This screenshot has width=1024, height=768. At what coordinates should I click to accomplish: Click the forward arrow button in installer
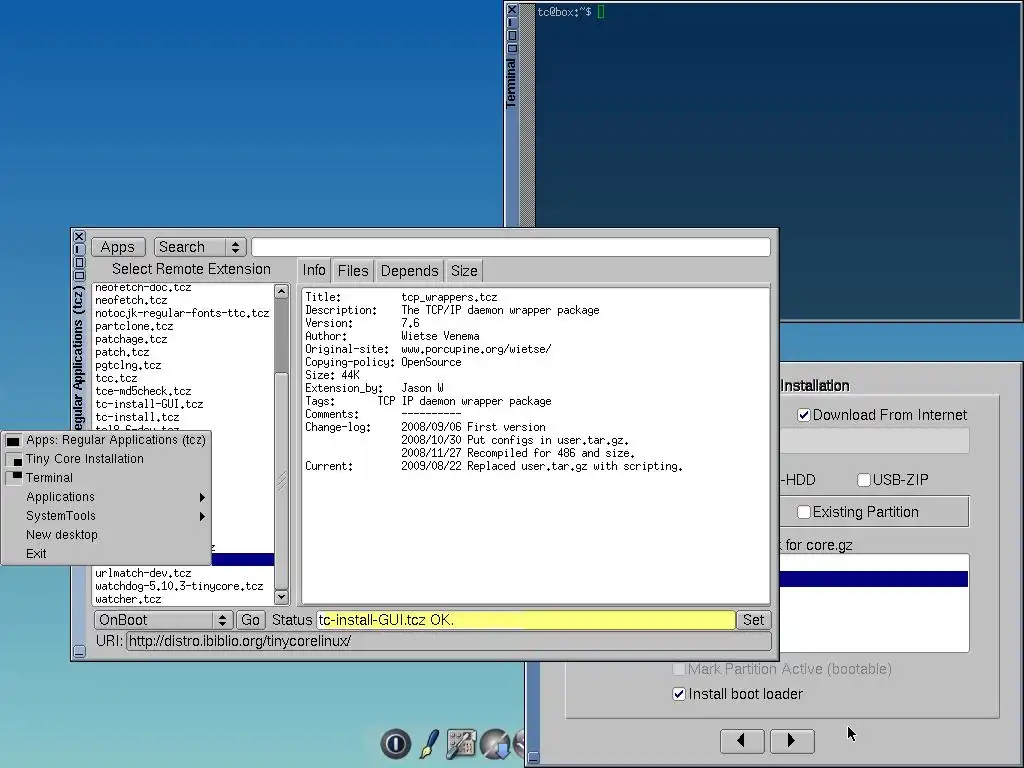point(792,741)
